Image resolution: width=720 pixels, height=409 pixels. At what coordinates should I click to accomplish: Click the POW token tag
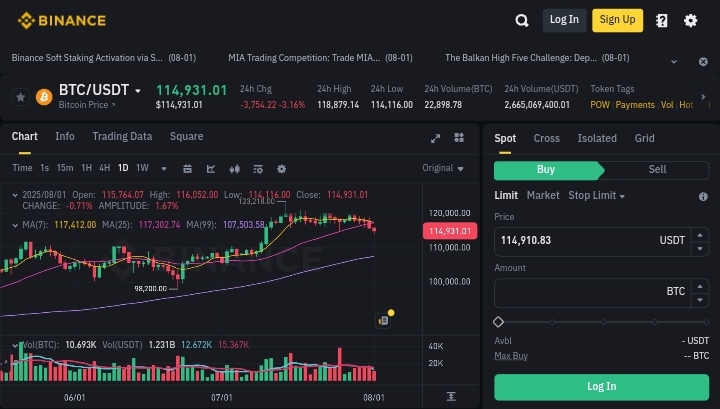click(x=600, y=105)
